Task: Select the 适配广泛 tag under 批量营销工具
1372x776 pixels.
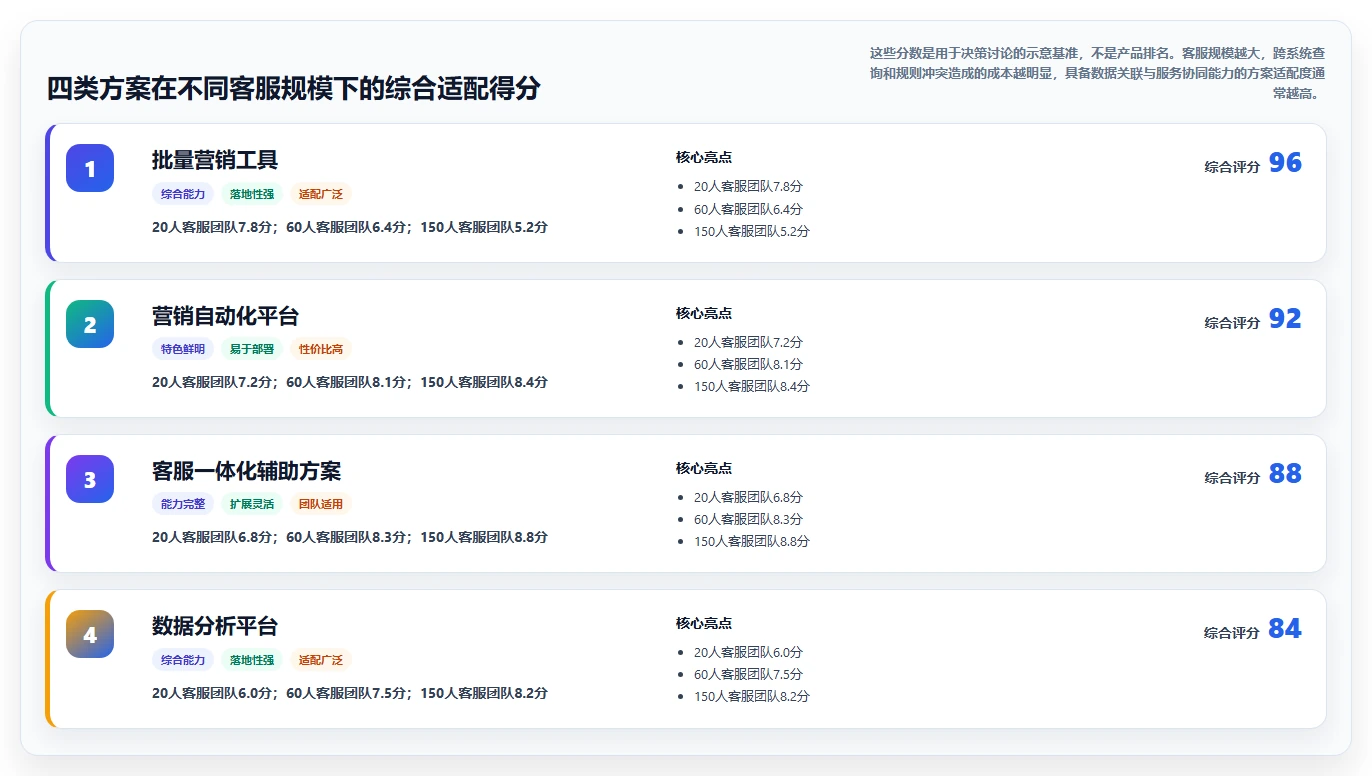Action: pos(321,194)
